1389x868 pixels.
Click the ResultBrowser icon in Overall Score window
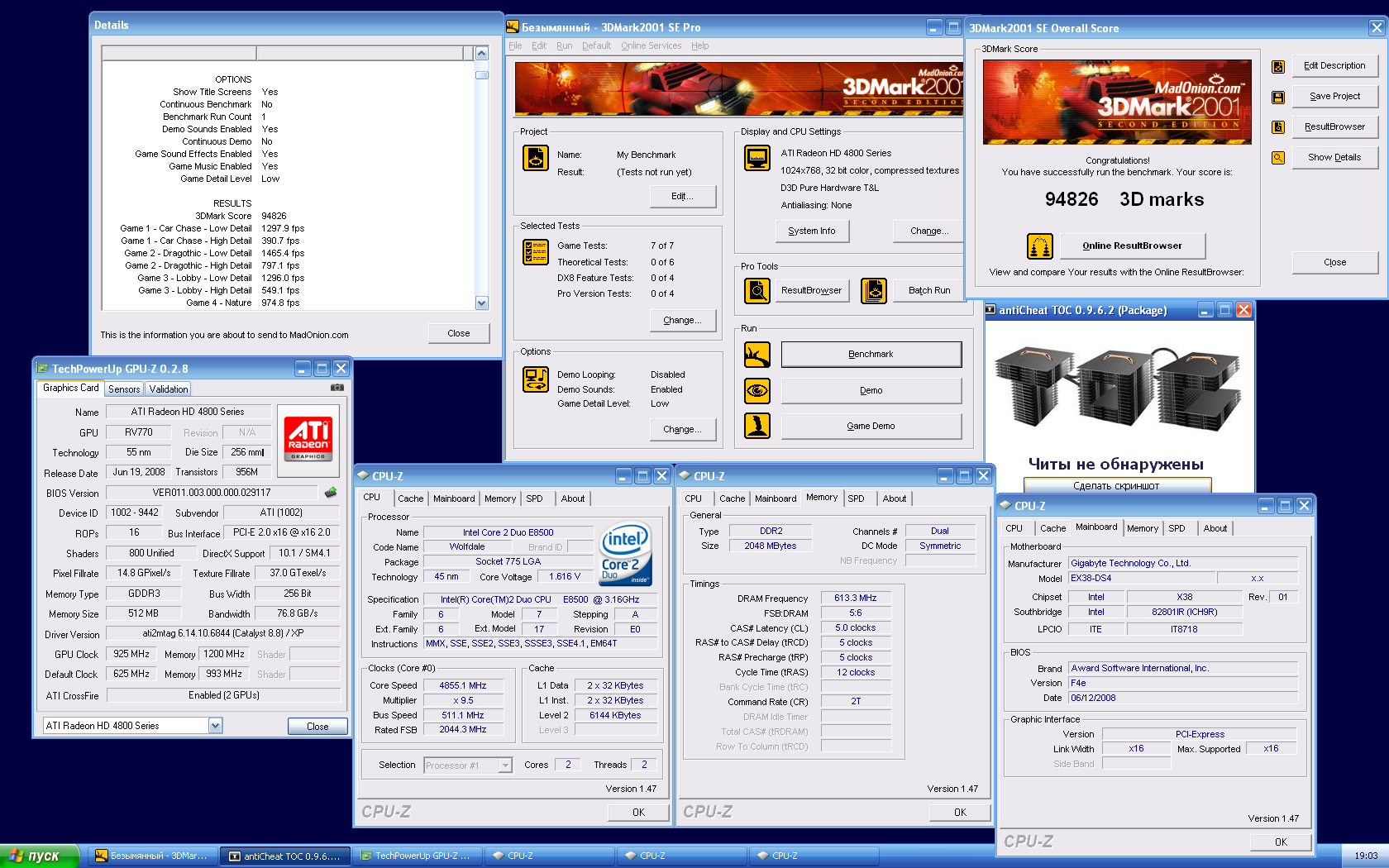click(x=1278, y=127)
